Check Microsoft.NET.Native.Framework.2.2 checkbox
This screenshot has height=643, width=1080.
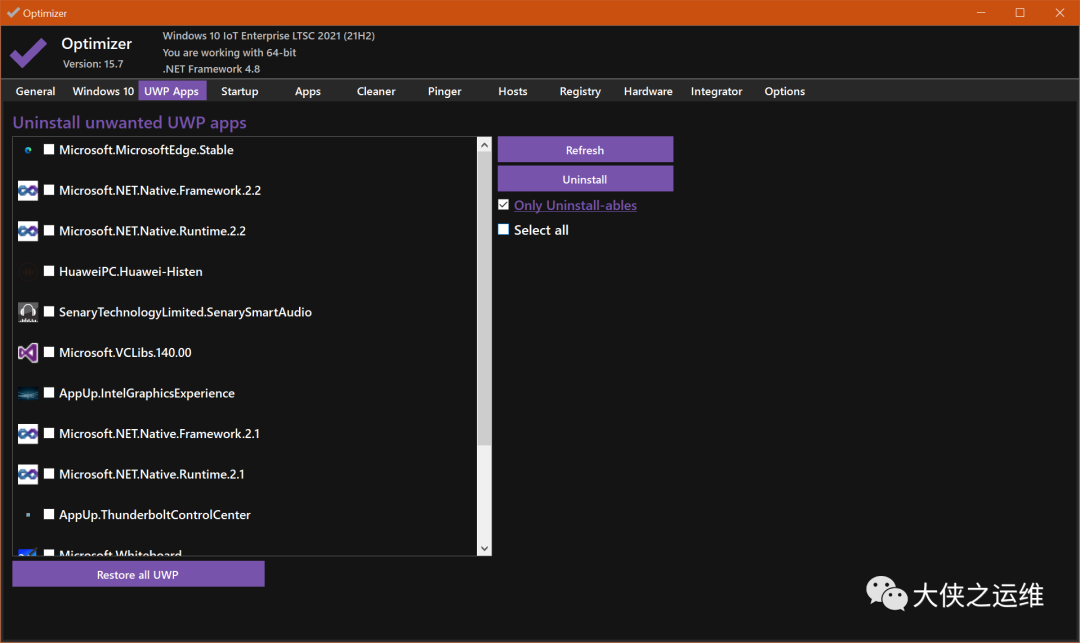pos(49,190)
